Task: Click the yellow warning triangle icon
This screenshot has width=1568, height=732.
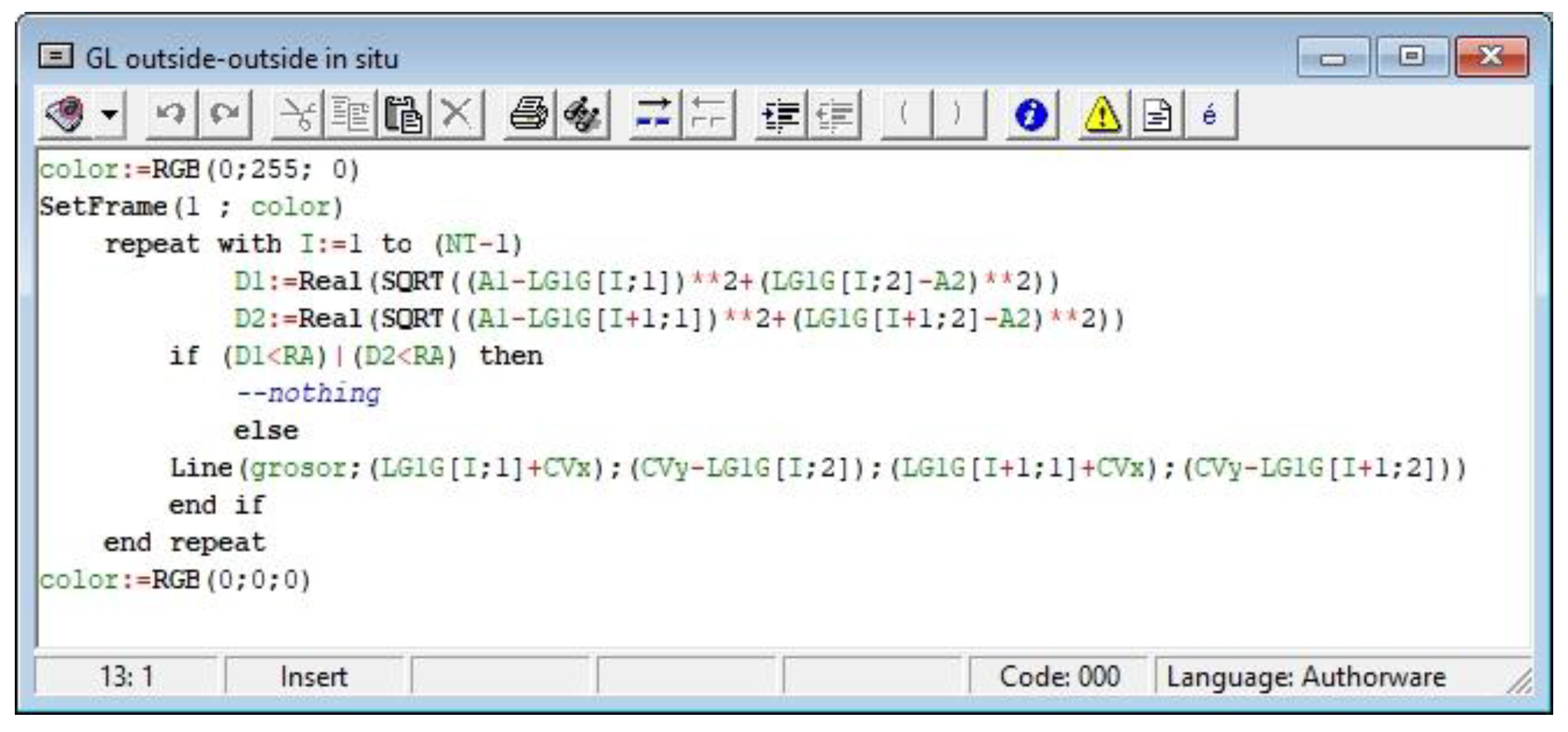Action: click(1103, 114)
